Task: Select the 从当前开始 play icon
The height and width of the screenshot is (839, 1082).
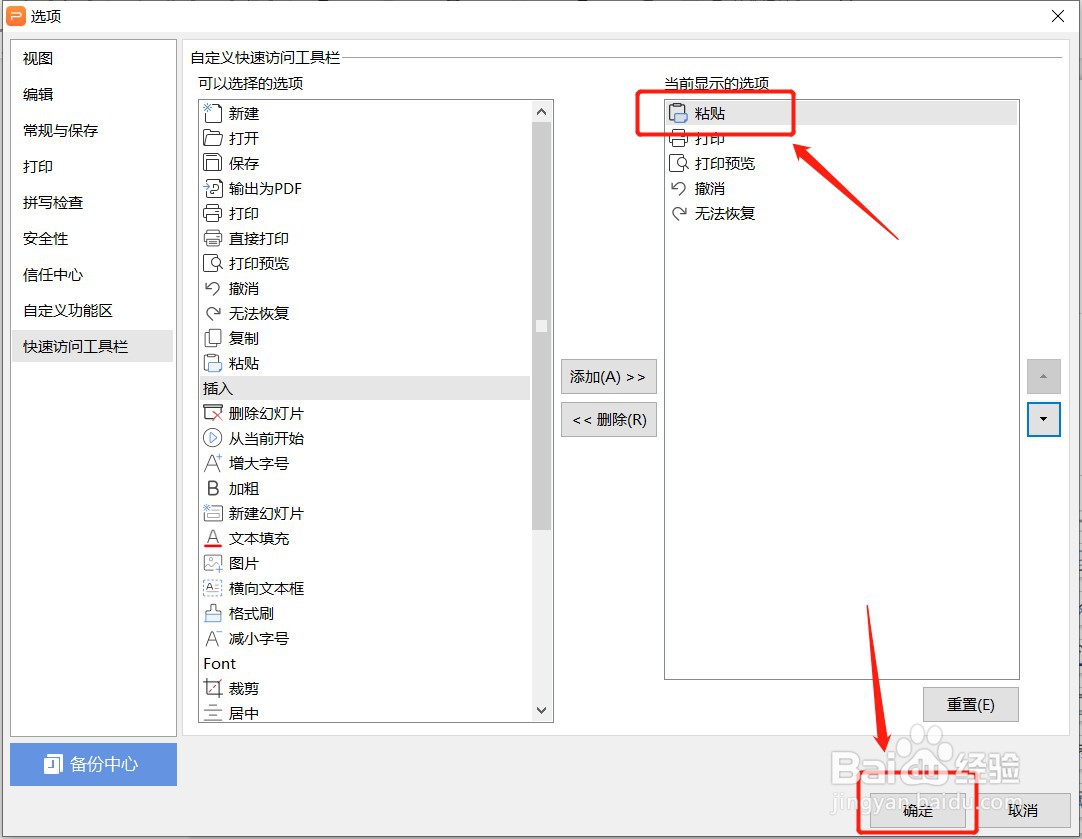Action: pos(213,438)
